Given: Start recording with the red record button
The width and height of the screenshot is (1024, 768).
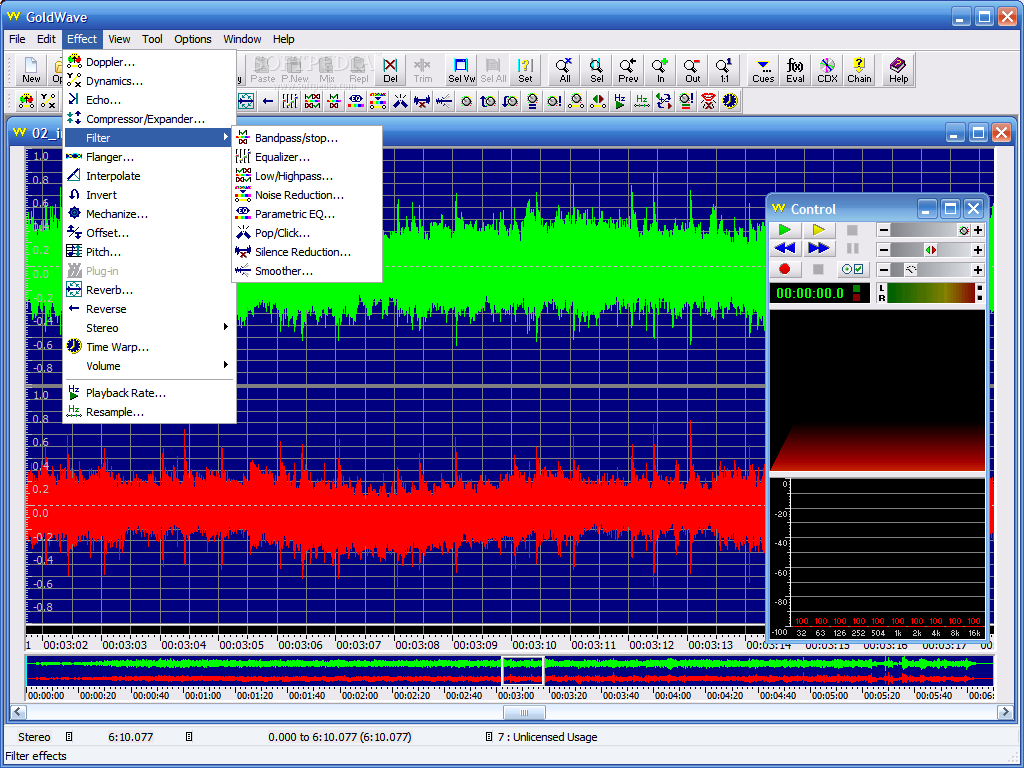Looking at the screenshot, I should 785,269.
